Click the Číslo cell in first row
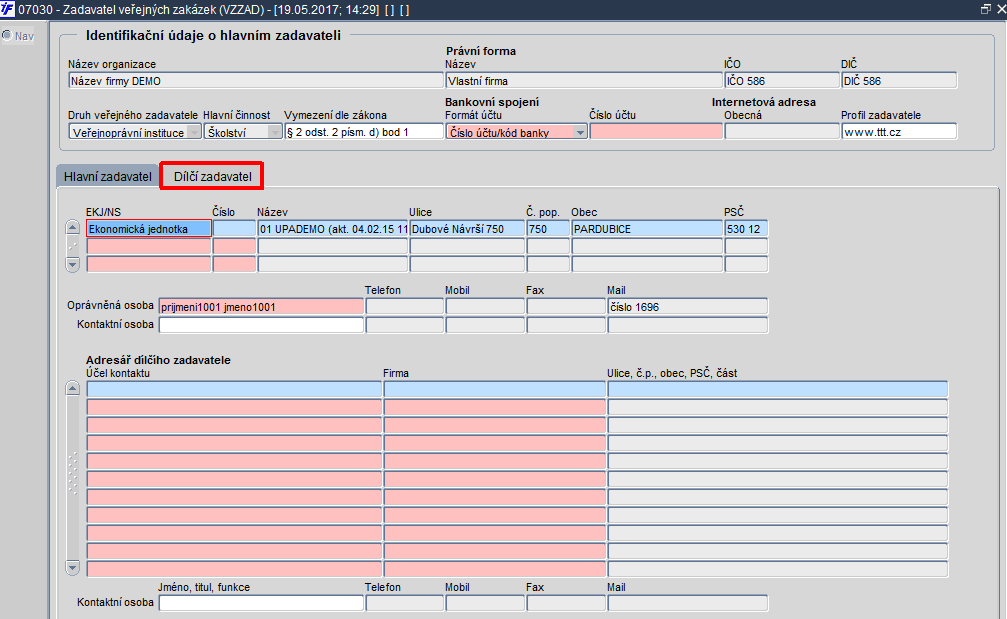 tap(234, 229)
